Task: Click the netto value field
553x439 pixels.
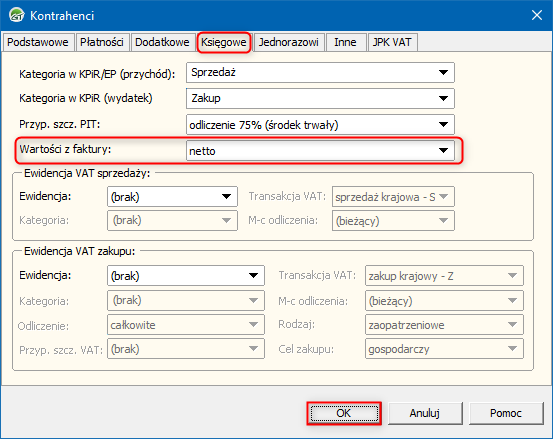Action: 320,151
